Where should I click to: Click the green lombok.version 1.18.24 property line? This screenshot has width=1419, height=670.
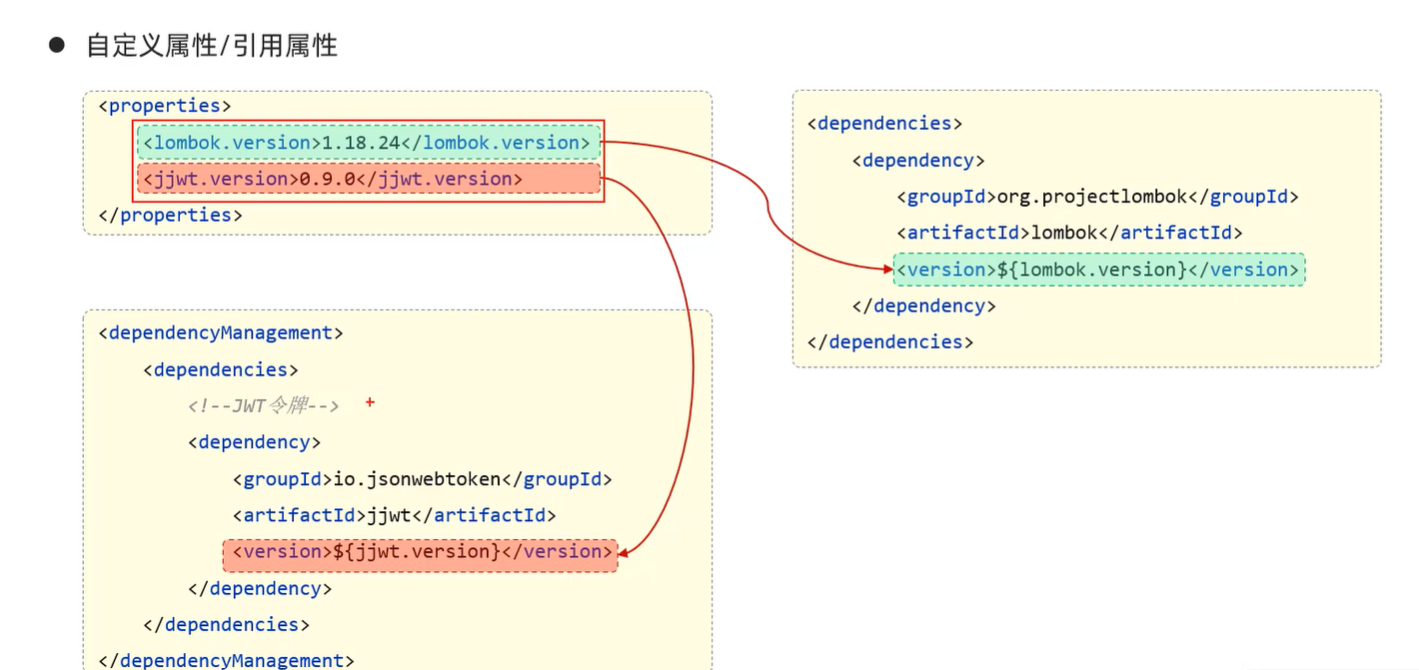pyautogui.click(x=368, y=143)
